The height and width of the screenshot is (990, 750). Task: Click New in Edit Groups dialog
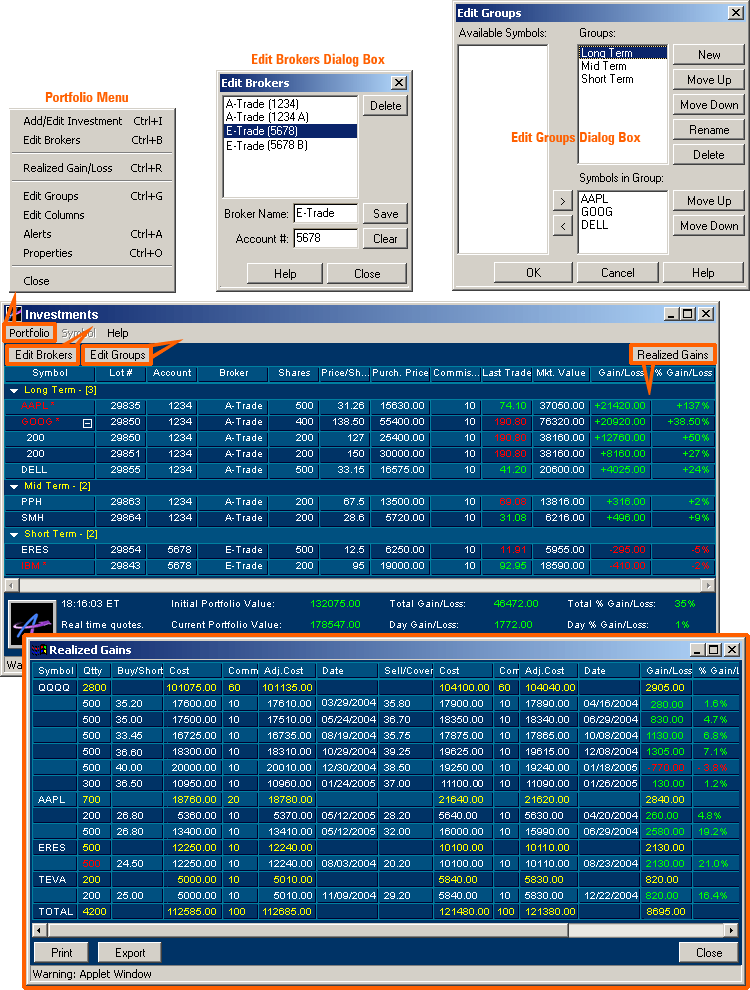[709, 55]
